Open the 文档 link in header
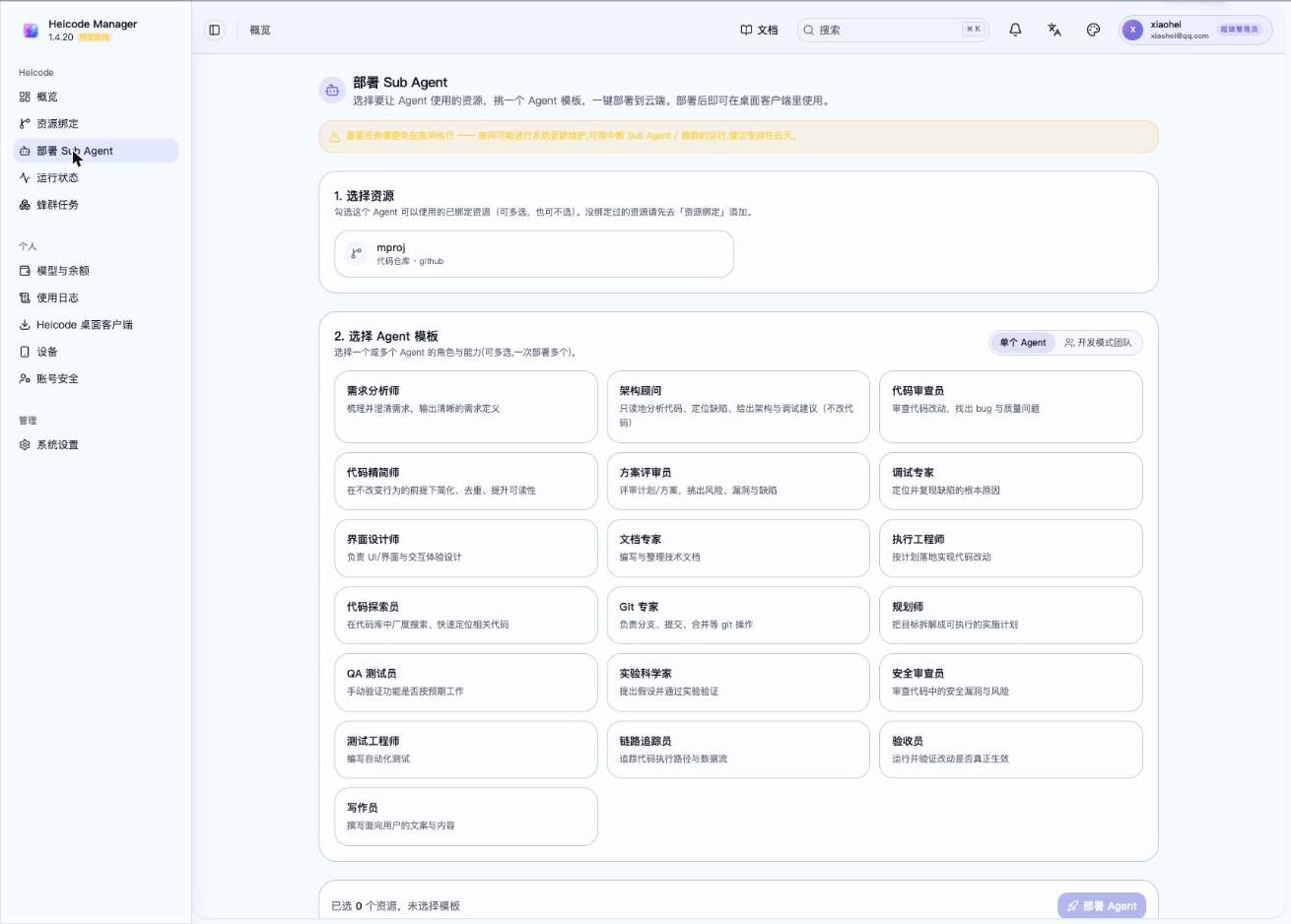This screenshot has width=1291, height=924. [x=759, y=30]
